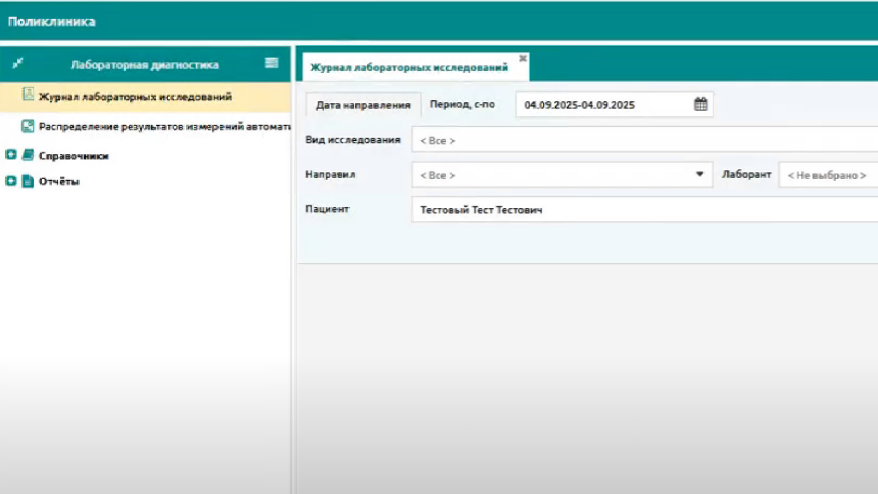The image size is (878, 494).
Task: Click the period date range field
Action: [600, 104]
